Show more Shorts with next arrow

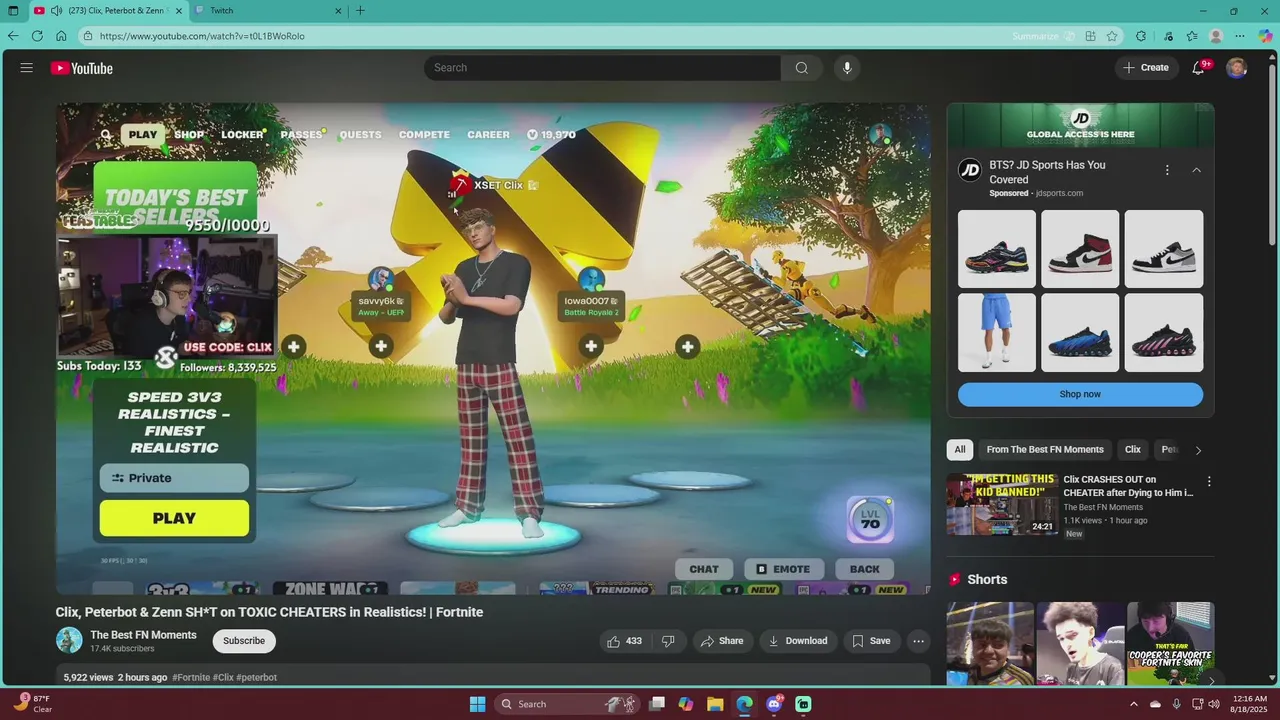click(x=1211, y=680)
